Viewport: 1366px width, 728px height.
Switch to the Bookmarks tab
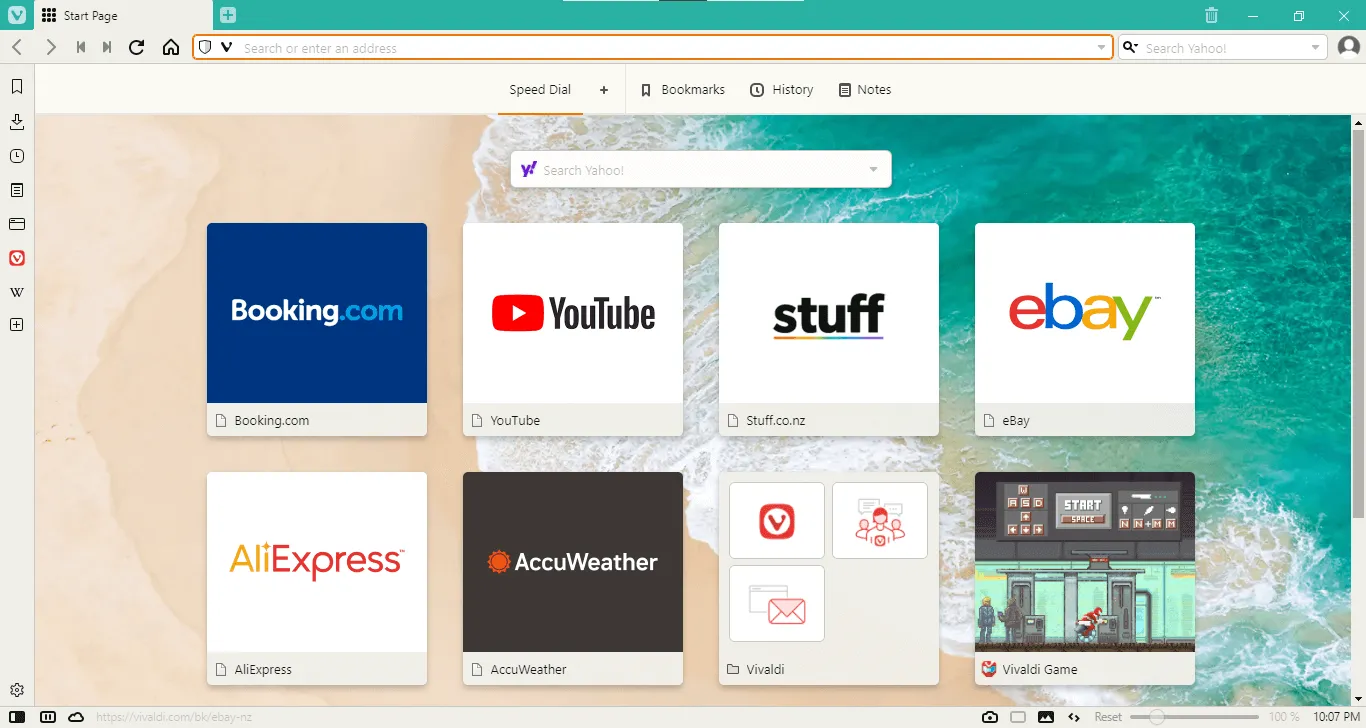tap(683, 89)
